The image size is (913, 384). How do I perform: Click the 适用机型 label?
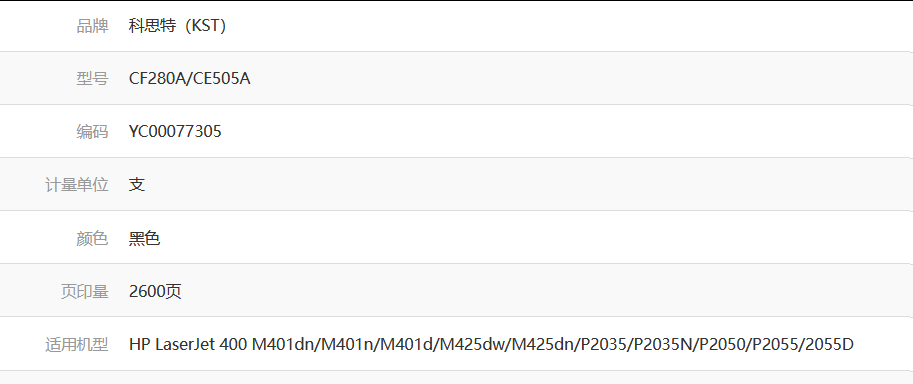[x=77, y=345]
